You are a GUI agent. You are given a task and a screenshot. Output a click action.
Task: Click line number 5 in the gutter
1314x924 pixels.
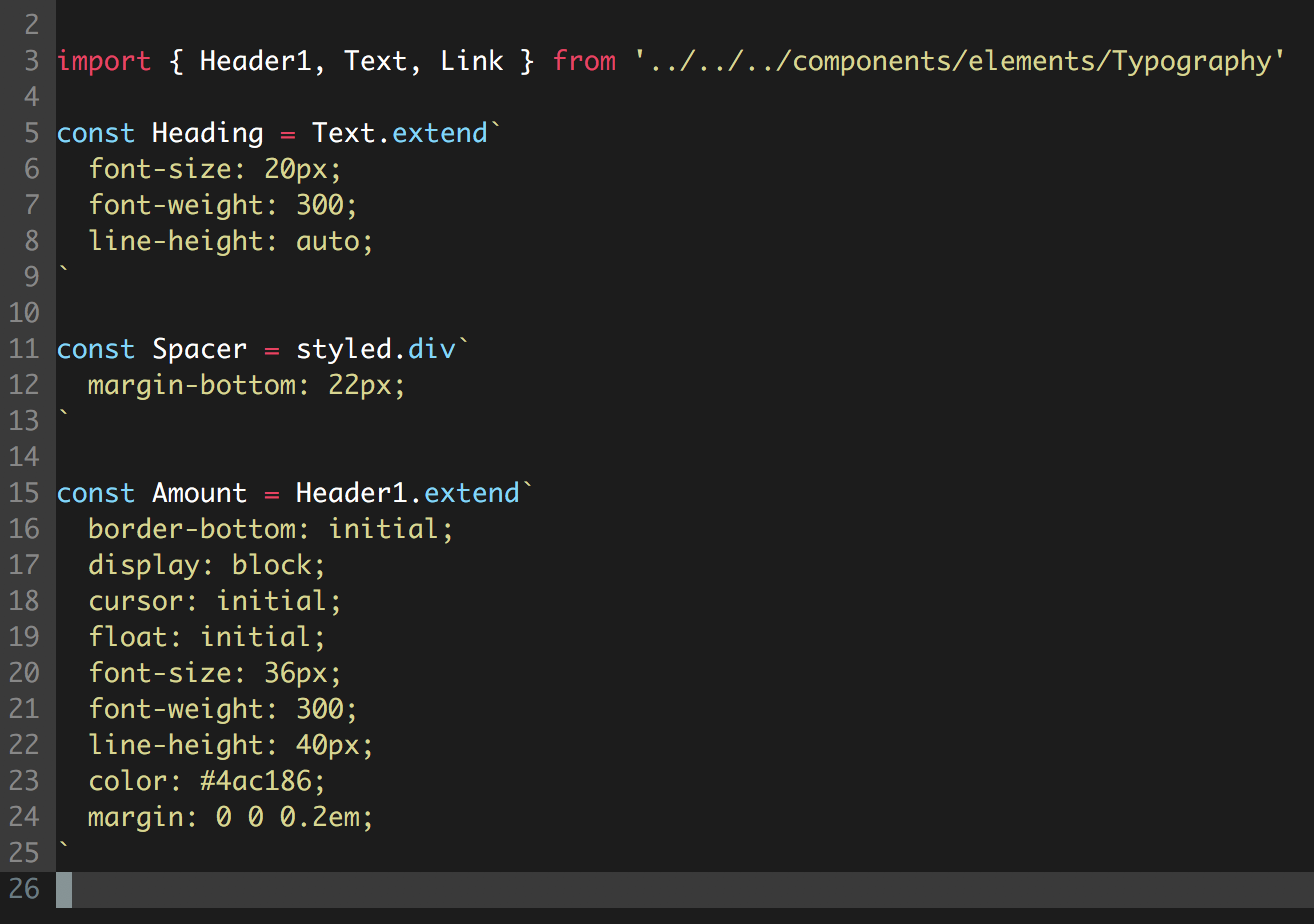31,133
